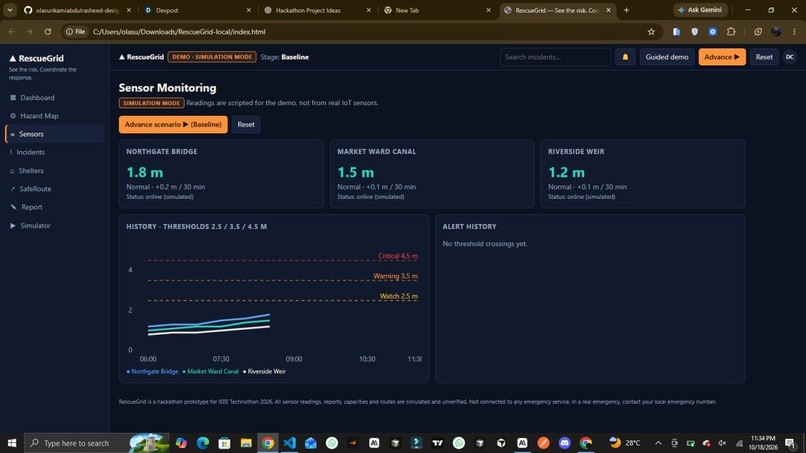Click the blue document extension icon
Image resolution: width=806 pixels, height=453 pixels.
tap(676, 32)
